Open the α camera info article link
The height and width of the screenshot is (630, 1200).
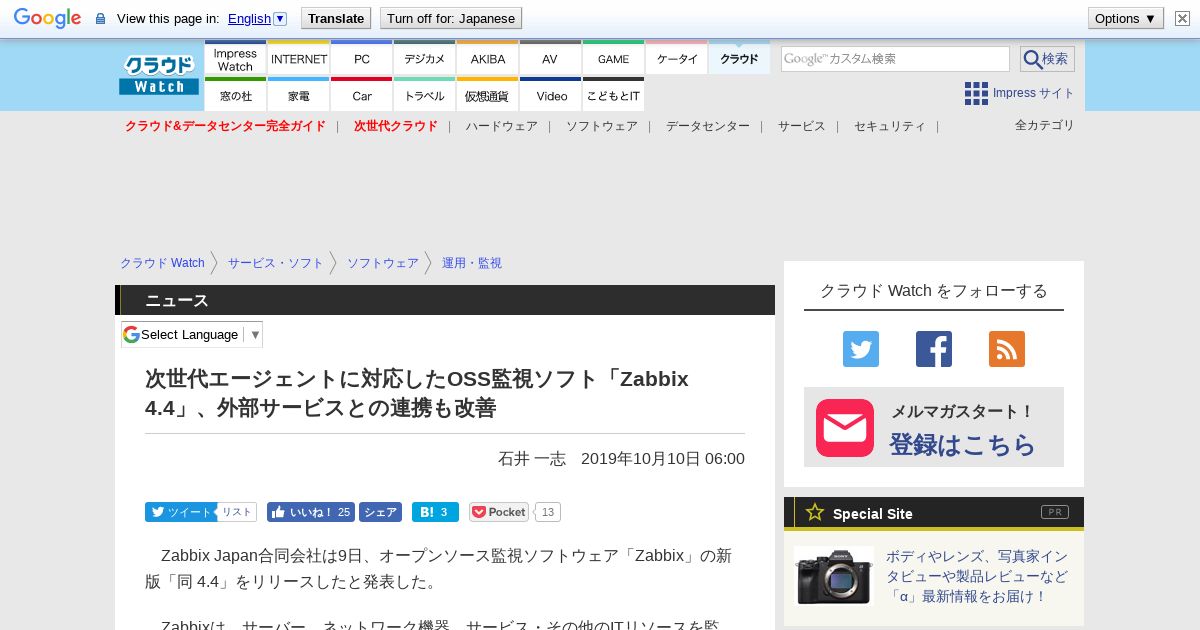click(x=976, y=576)
